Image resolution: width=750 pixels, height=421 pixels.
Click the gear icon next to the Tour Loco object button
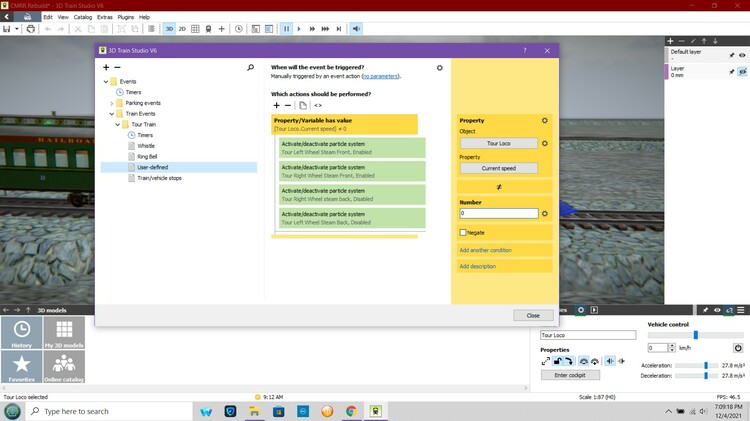[x=545, y=144]
